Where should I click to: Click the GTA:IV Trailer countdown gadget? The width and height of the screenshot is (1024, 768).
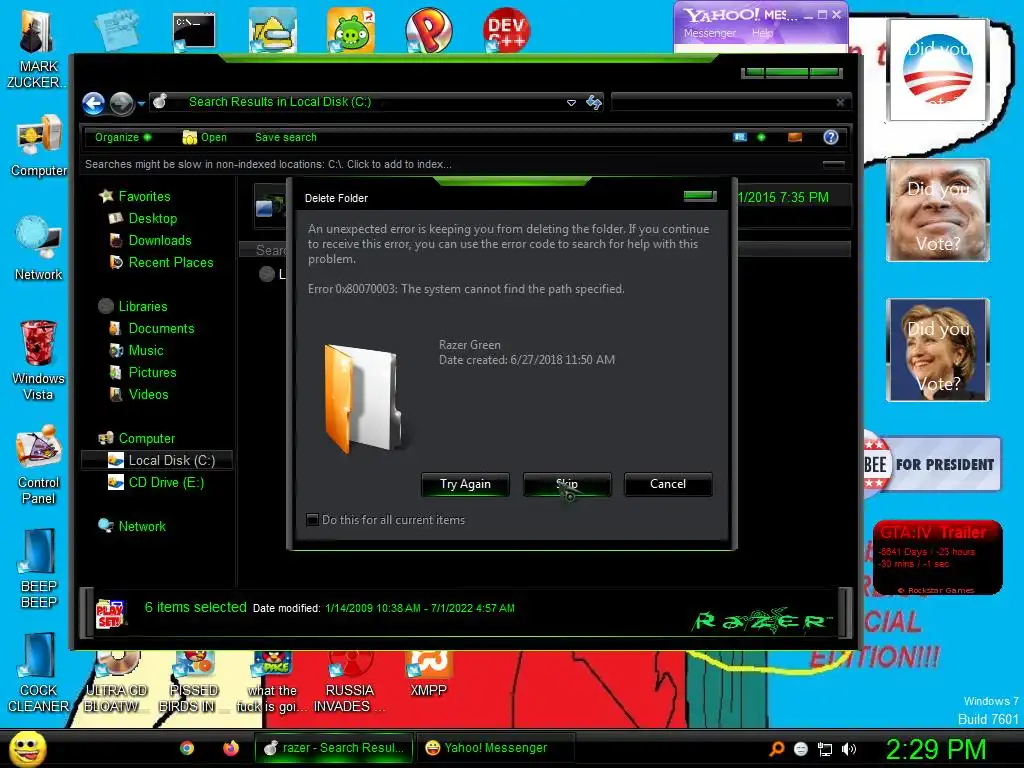(x=937, y=557)
